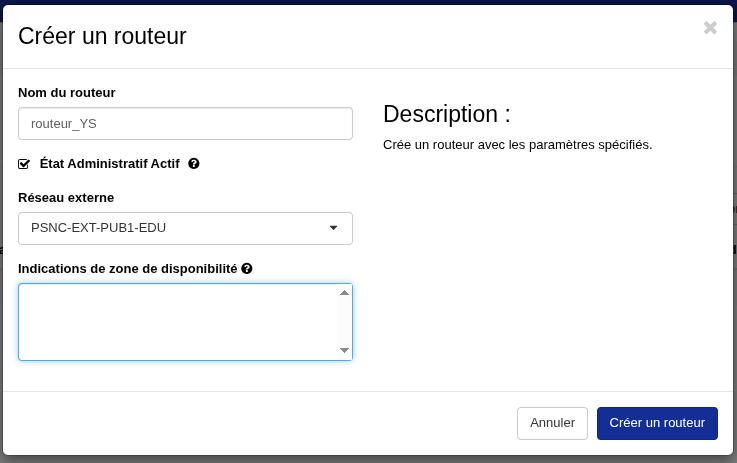Viewport: 737px width, 463px height.
Task: Open the Réseau externe dropdown
Action: [185, 228]
